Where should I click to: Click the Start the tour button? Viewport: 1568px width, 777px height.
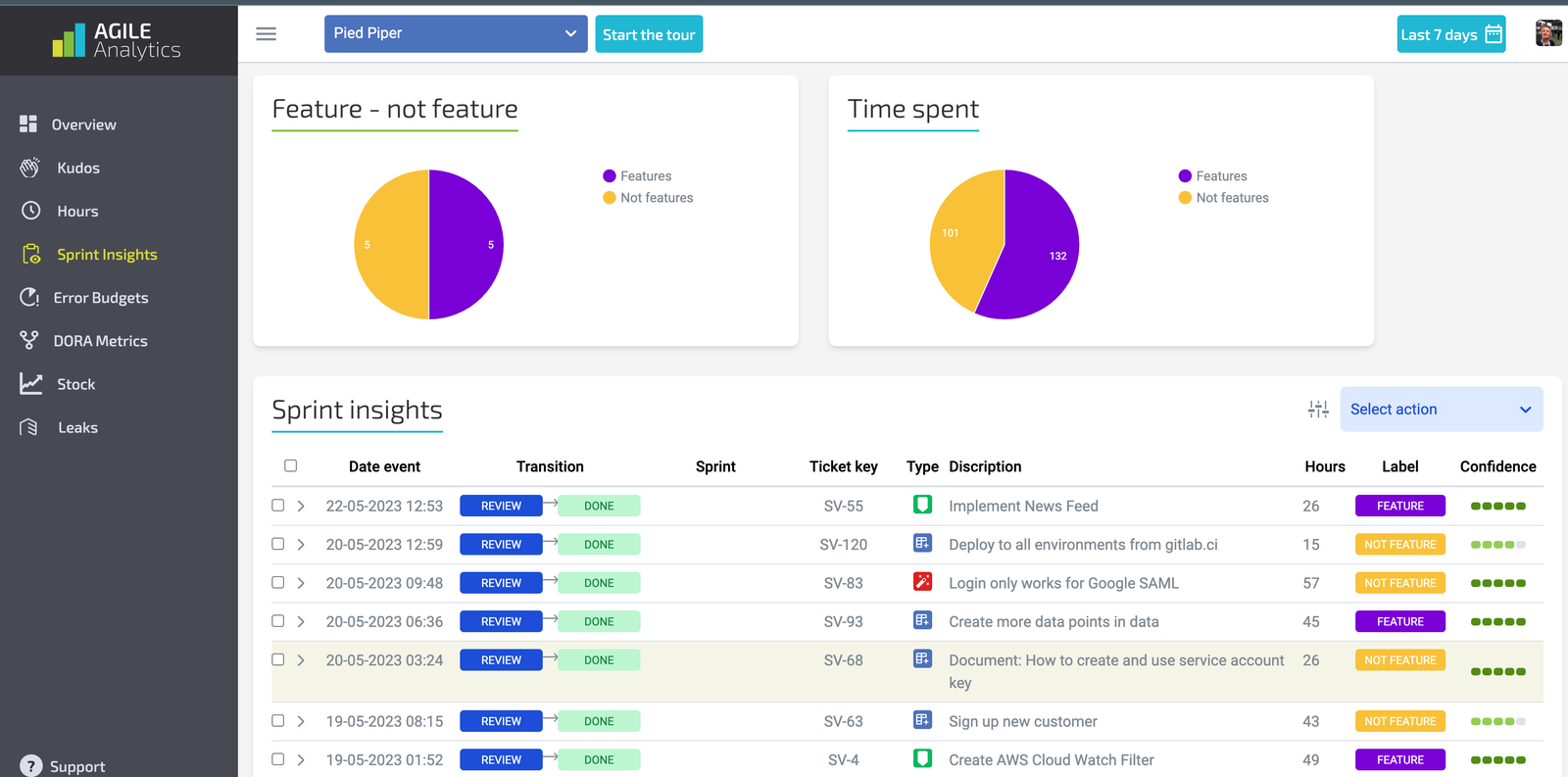[x=649, y=34]
